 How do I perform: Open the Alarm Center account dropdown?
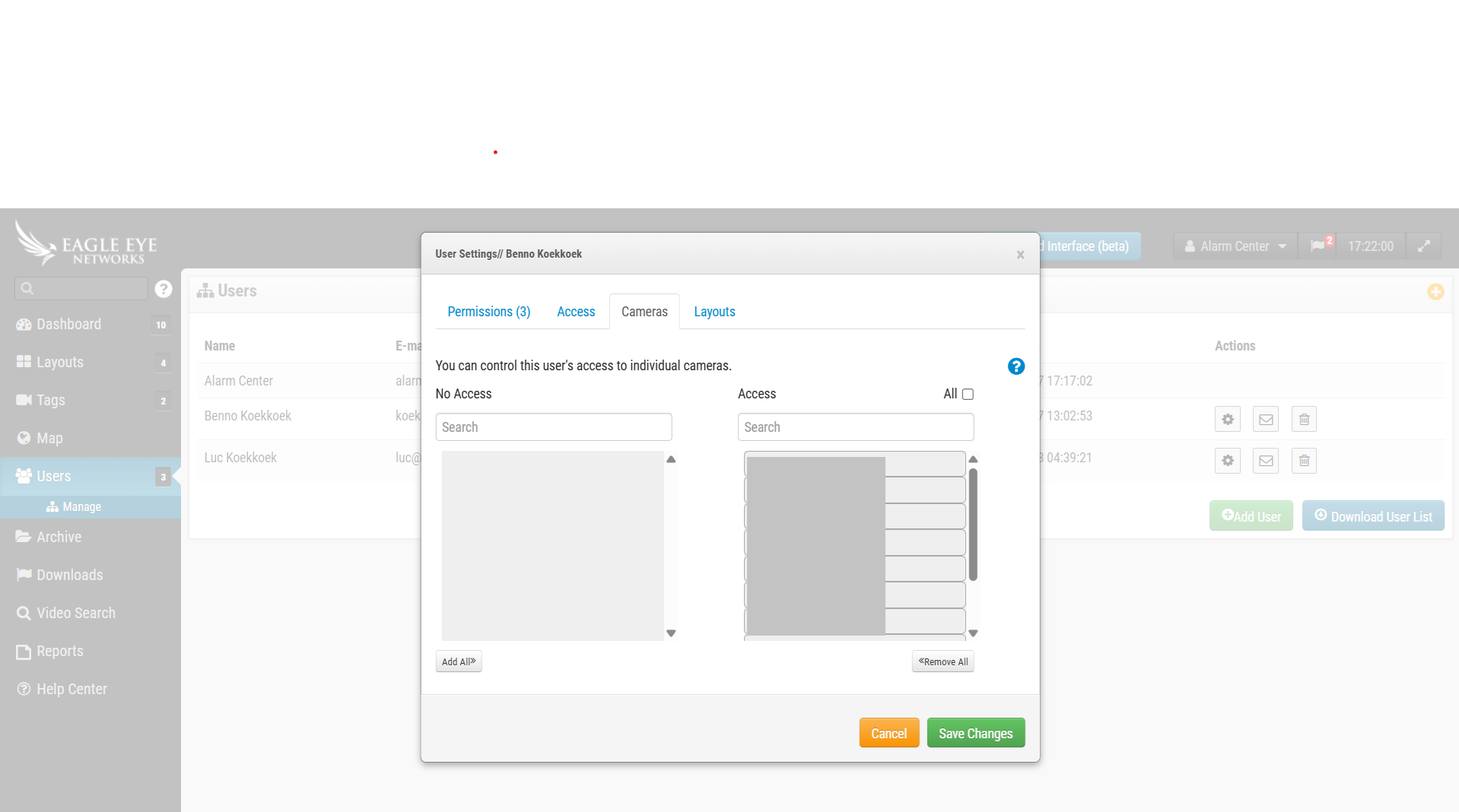tap(1234, 246)
